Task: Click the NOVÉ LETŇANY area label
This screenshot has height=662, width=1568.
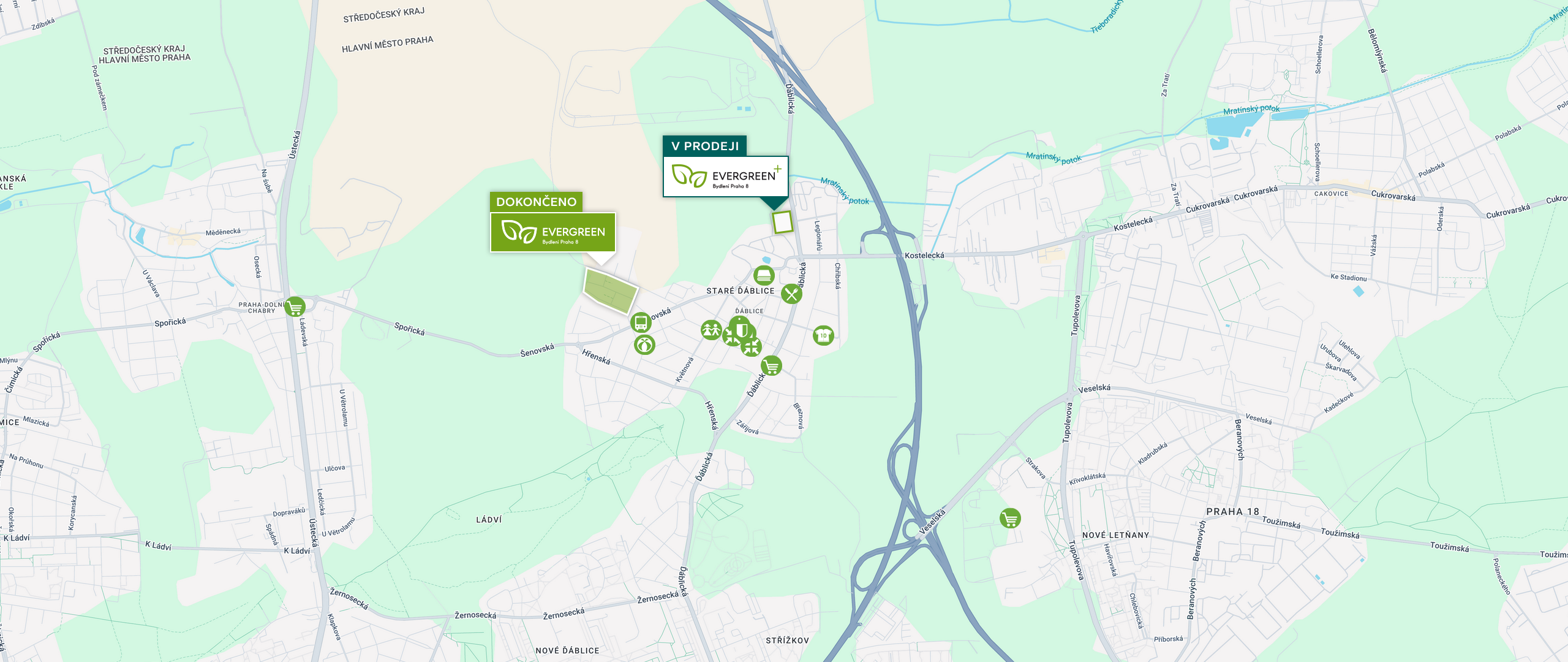Action: (1116, 535)
